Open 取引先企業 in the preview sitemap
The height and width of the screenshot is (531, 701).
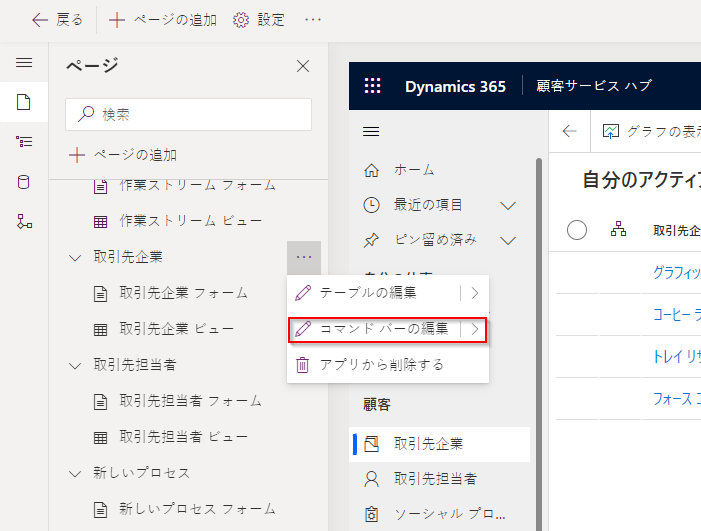coord(440,444)
